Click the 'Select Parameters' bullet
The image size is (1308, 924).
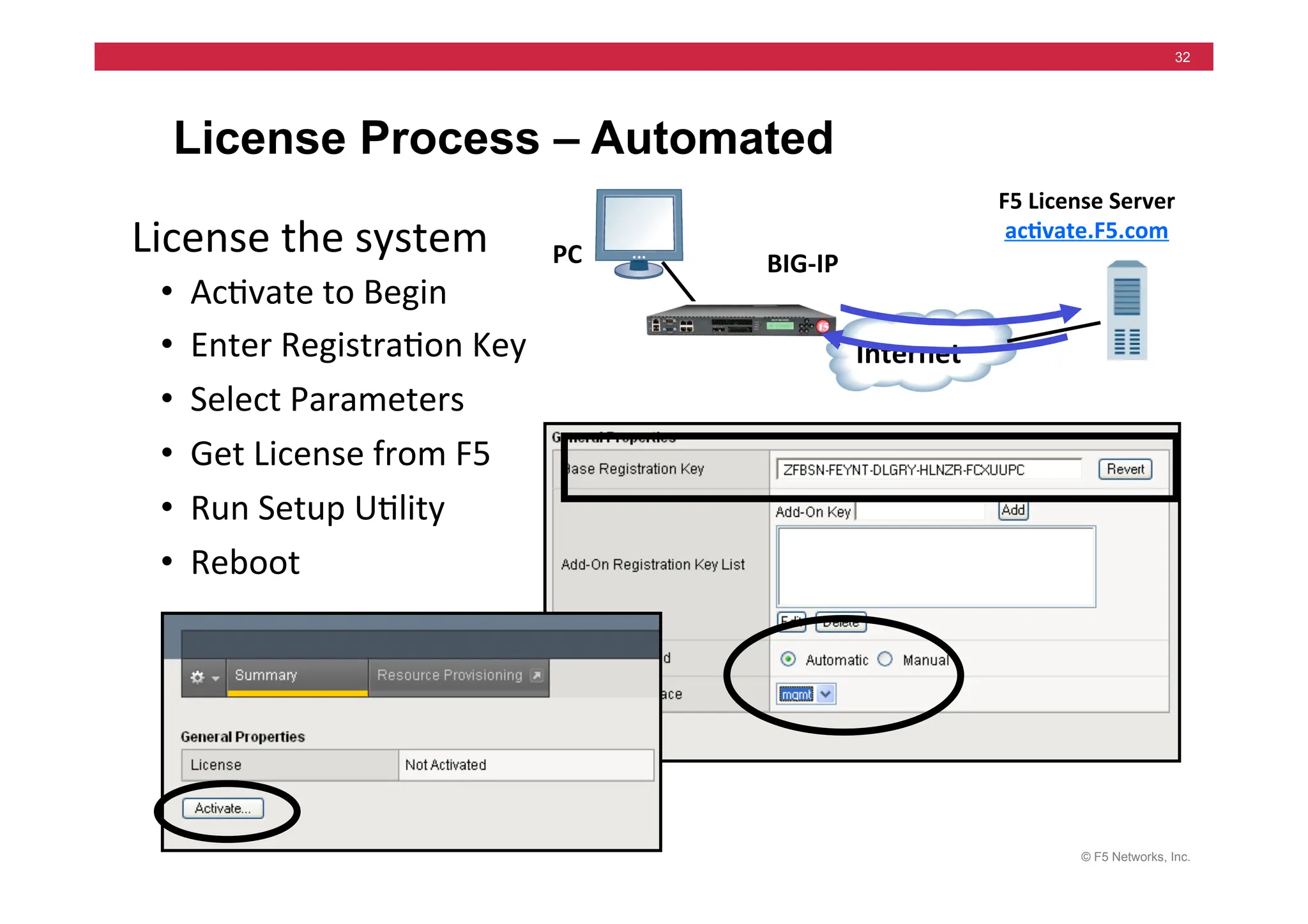327,400
